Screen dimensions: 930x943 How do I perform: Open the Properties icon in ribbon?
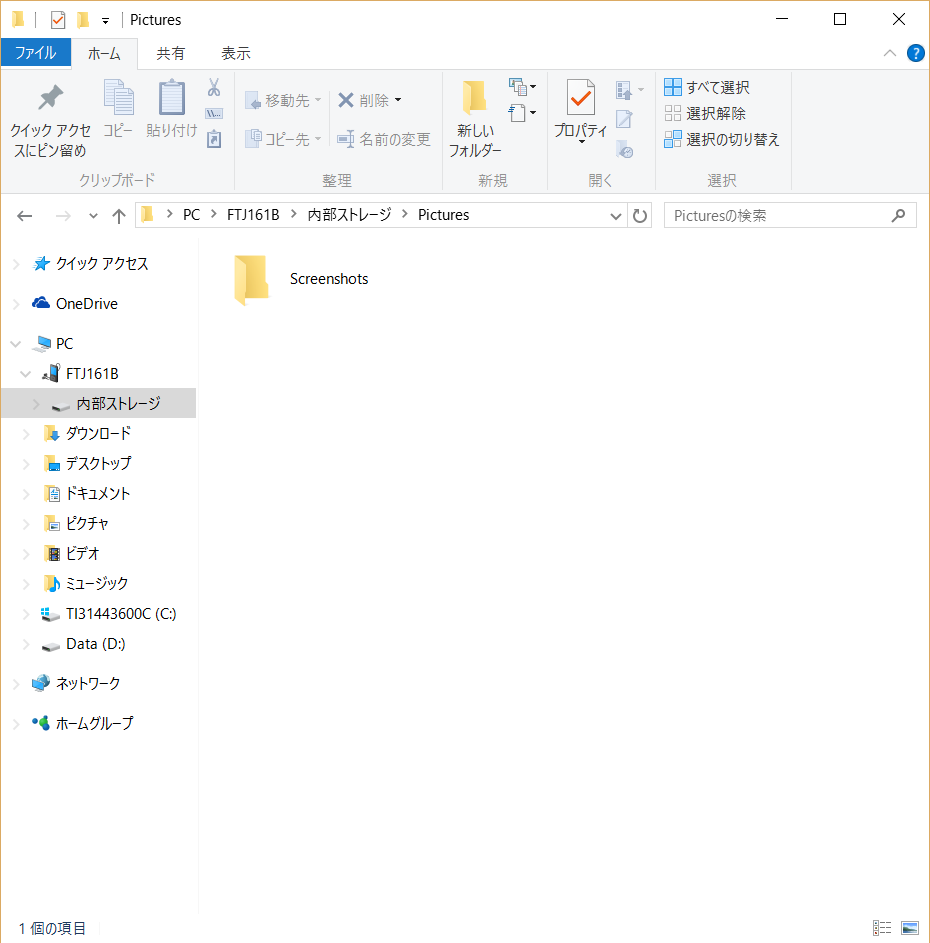[x=581, y=100]
